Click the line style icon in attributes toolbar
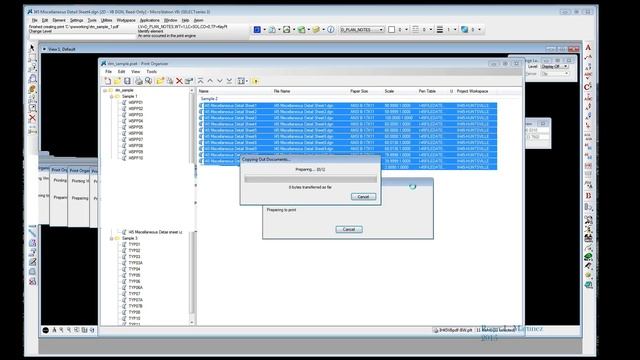This screenshot has height=360, width=640. click(x=416, y=29)
